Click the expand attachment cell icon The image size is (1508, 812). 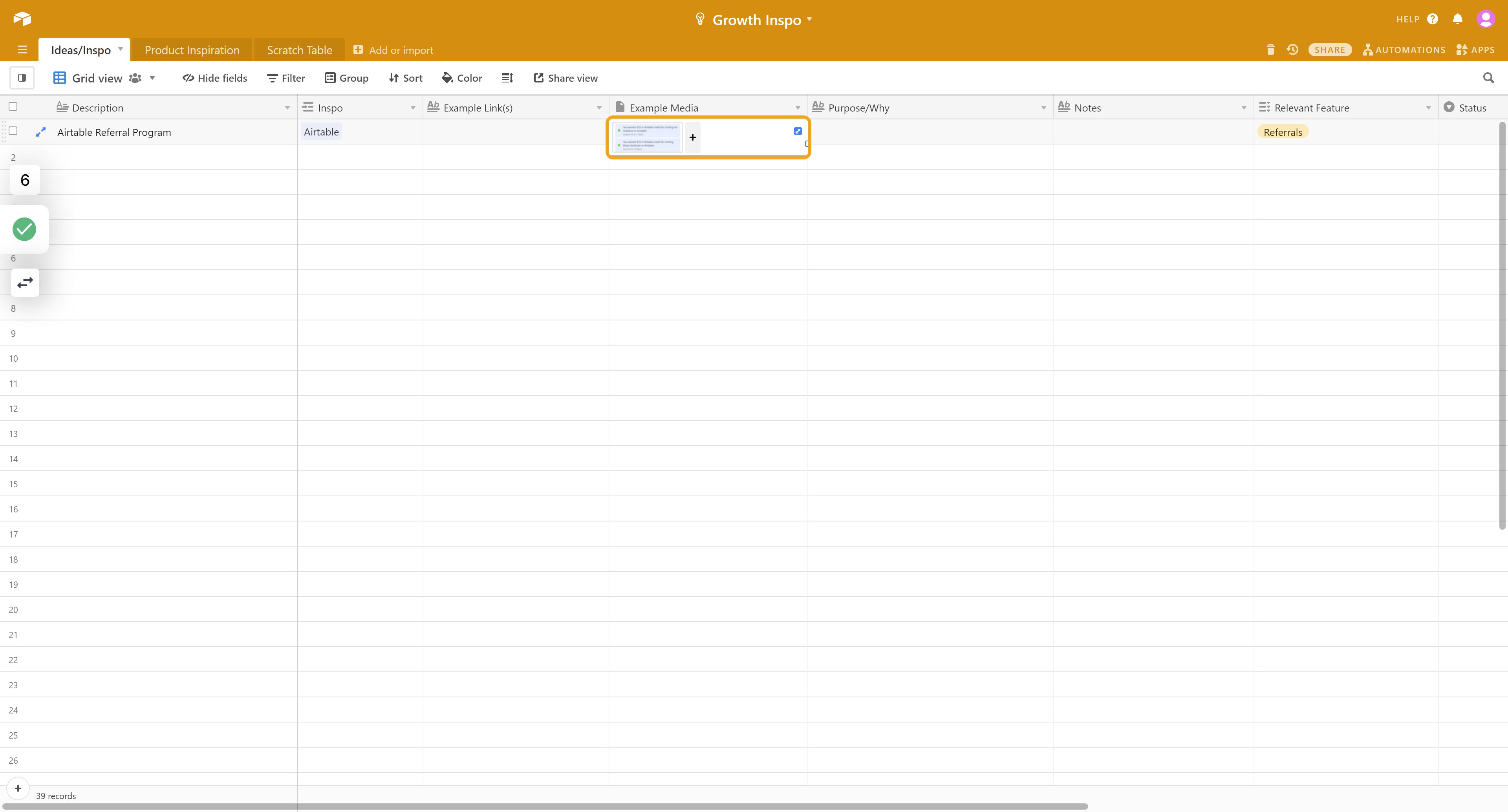(x=798, y=131)
